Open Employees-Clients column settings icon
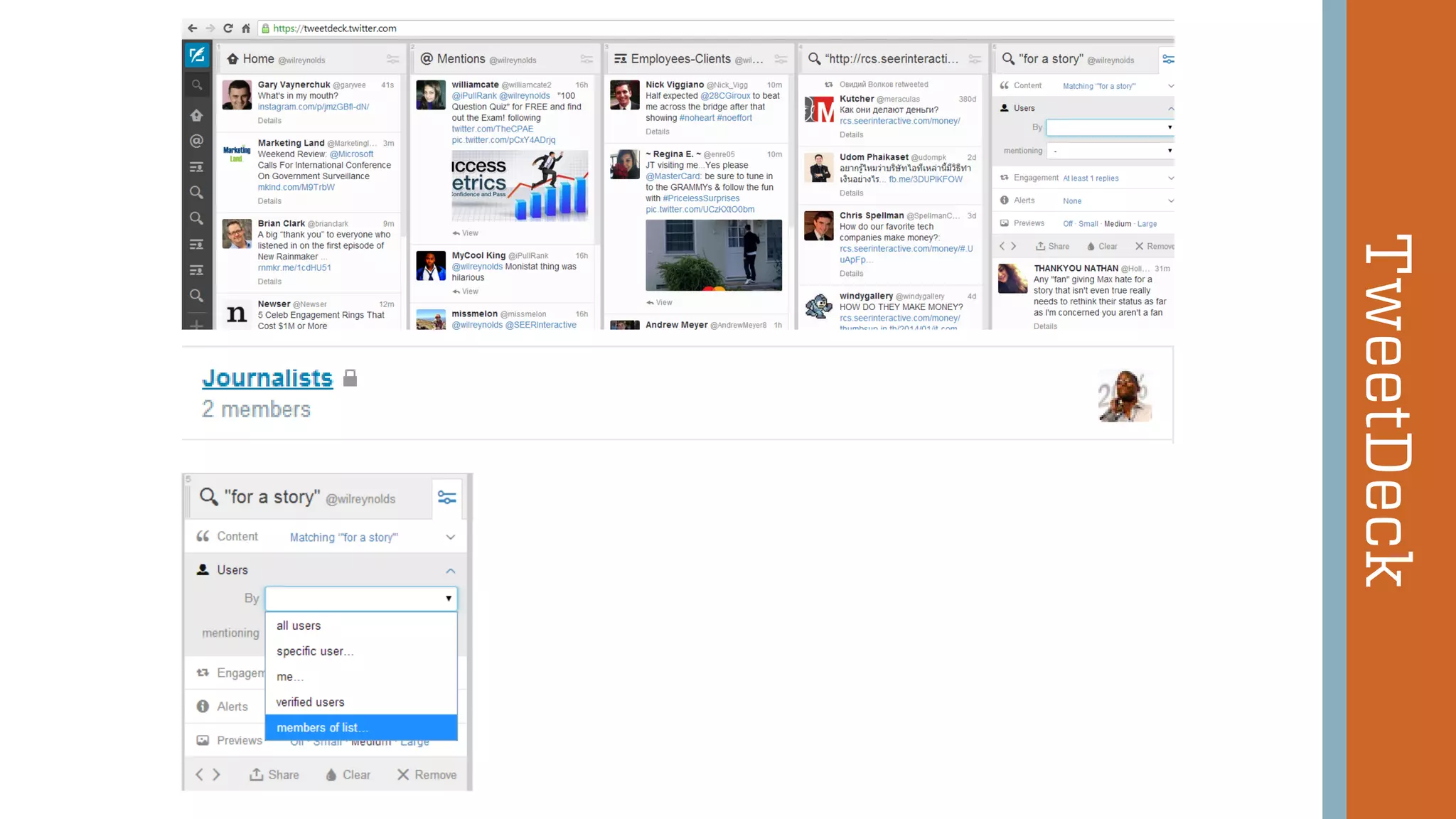The height and width of the screenshot is (819, 1456). point(781,59)
